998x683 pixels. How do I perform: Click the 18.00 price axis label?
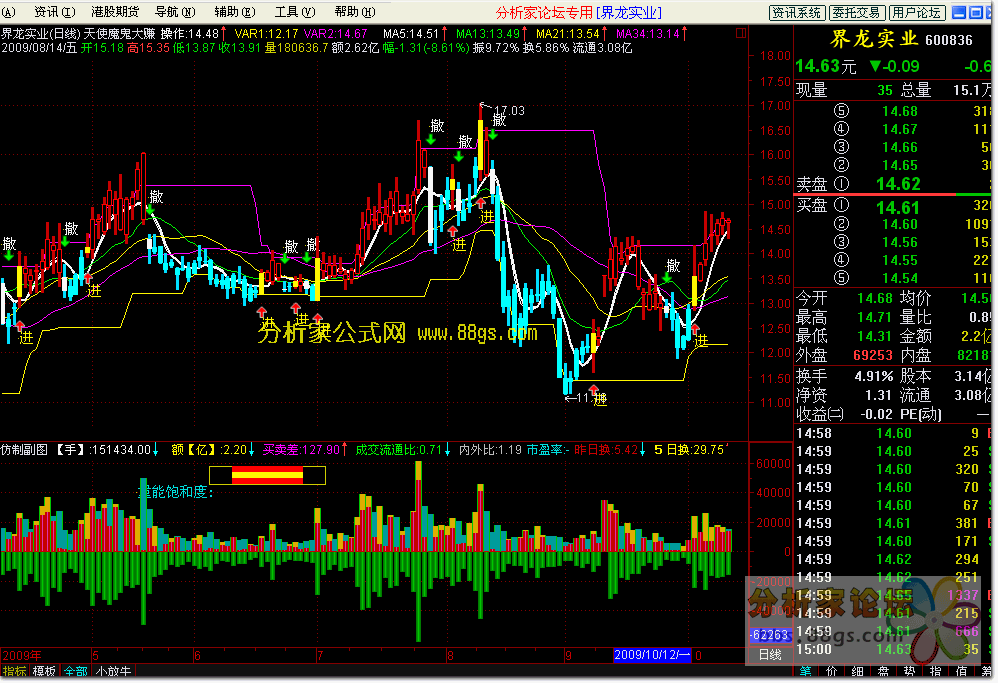click(x=775, y=56)
